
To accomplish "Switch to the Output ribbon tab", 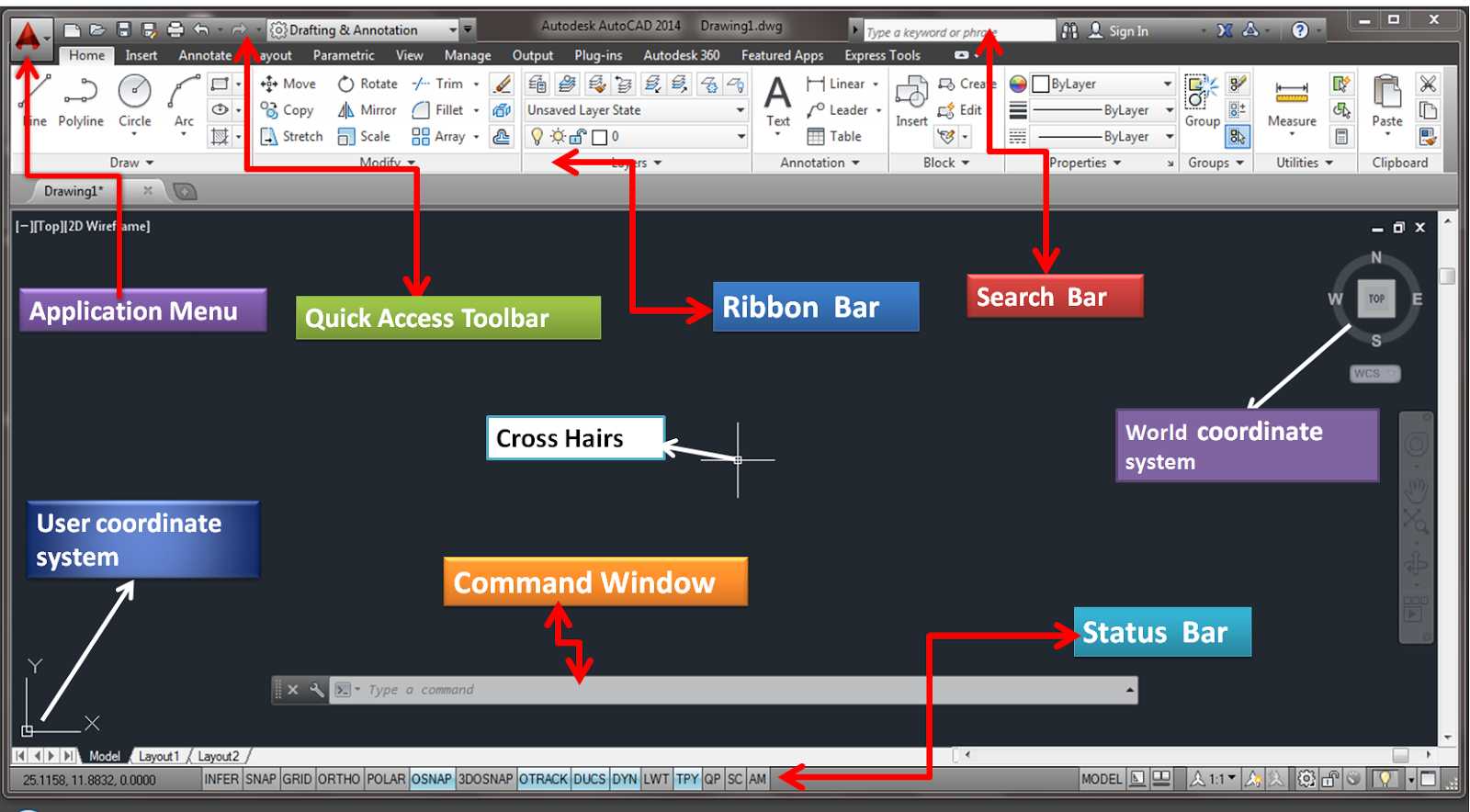I will 533,55.
